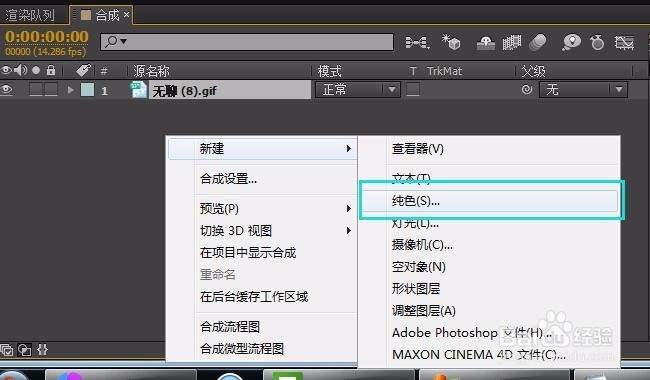Expand the 切换 3D 视图 submenu arrow
The width and height of the screenshot is (650, 380).
coord(349,230)
